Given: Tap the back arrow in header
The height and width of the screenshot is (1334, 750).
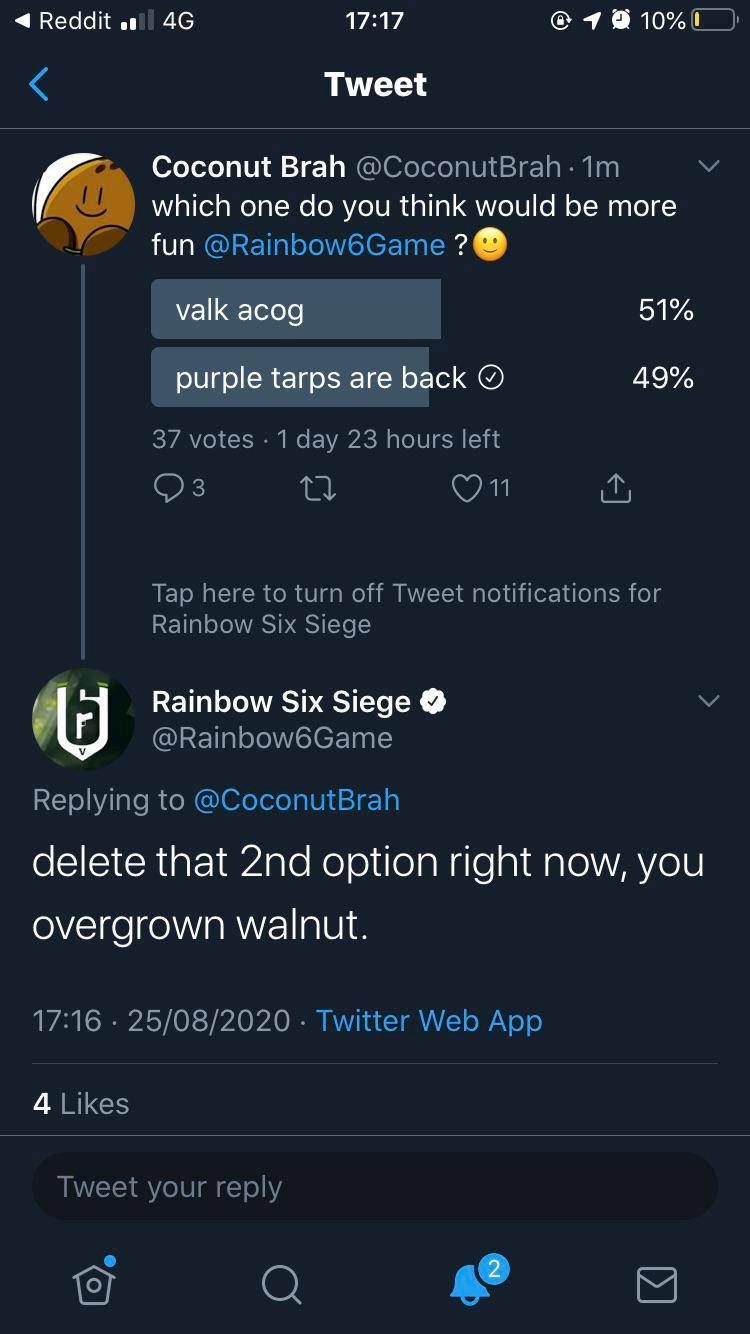Looking at the screenshot, I should click(x=39, y=85).
